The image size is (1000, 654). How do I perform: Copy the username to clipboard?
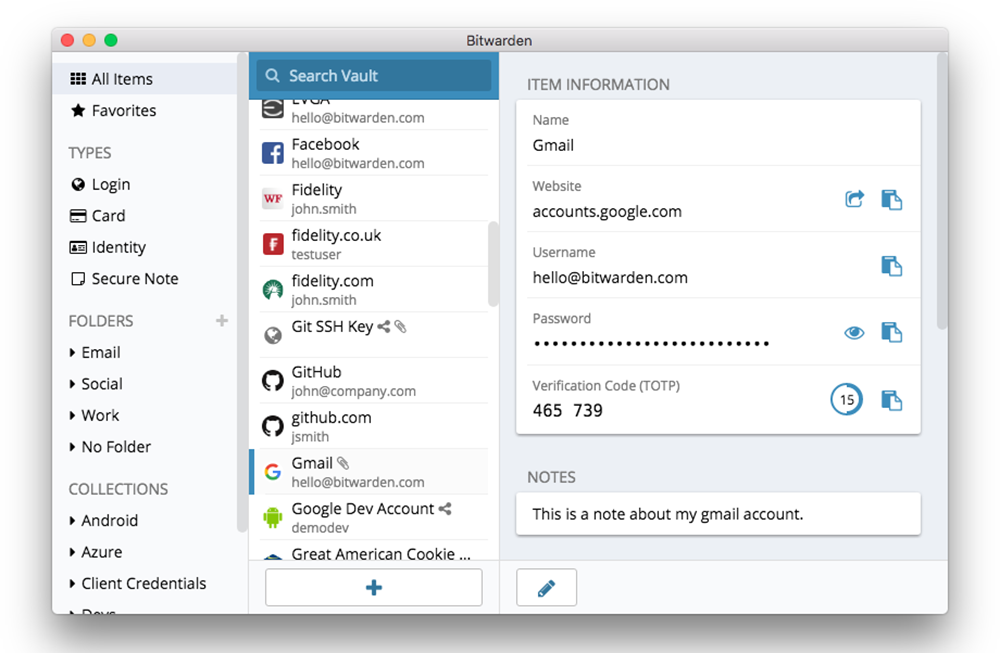pyautogui.click(x=892, y=266)
